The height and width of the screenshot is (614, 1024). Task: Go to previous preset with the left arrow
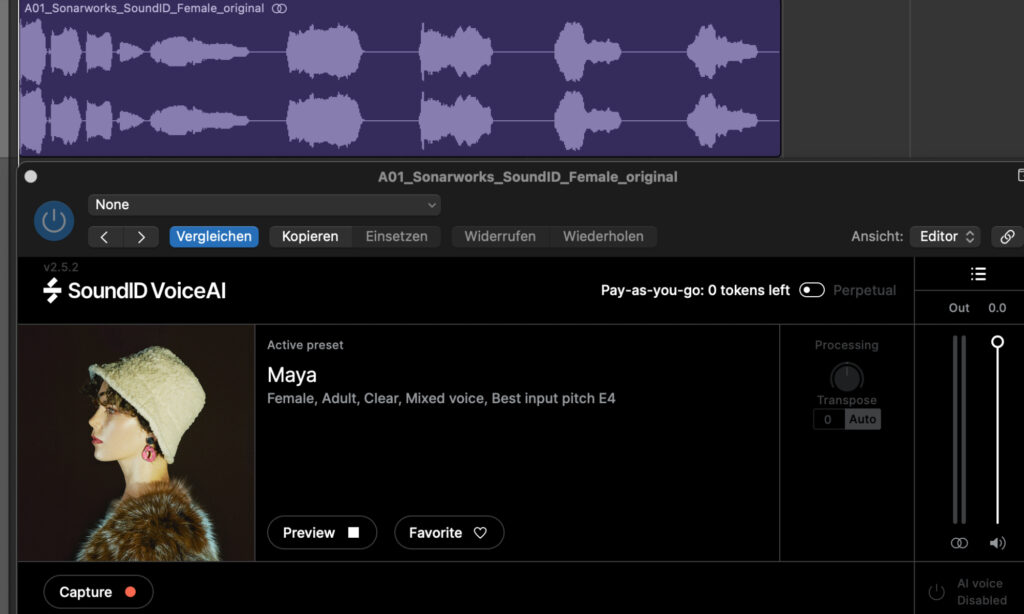coord(104,237)
